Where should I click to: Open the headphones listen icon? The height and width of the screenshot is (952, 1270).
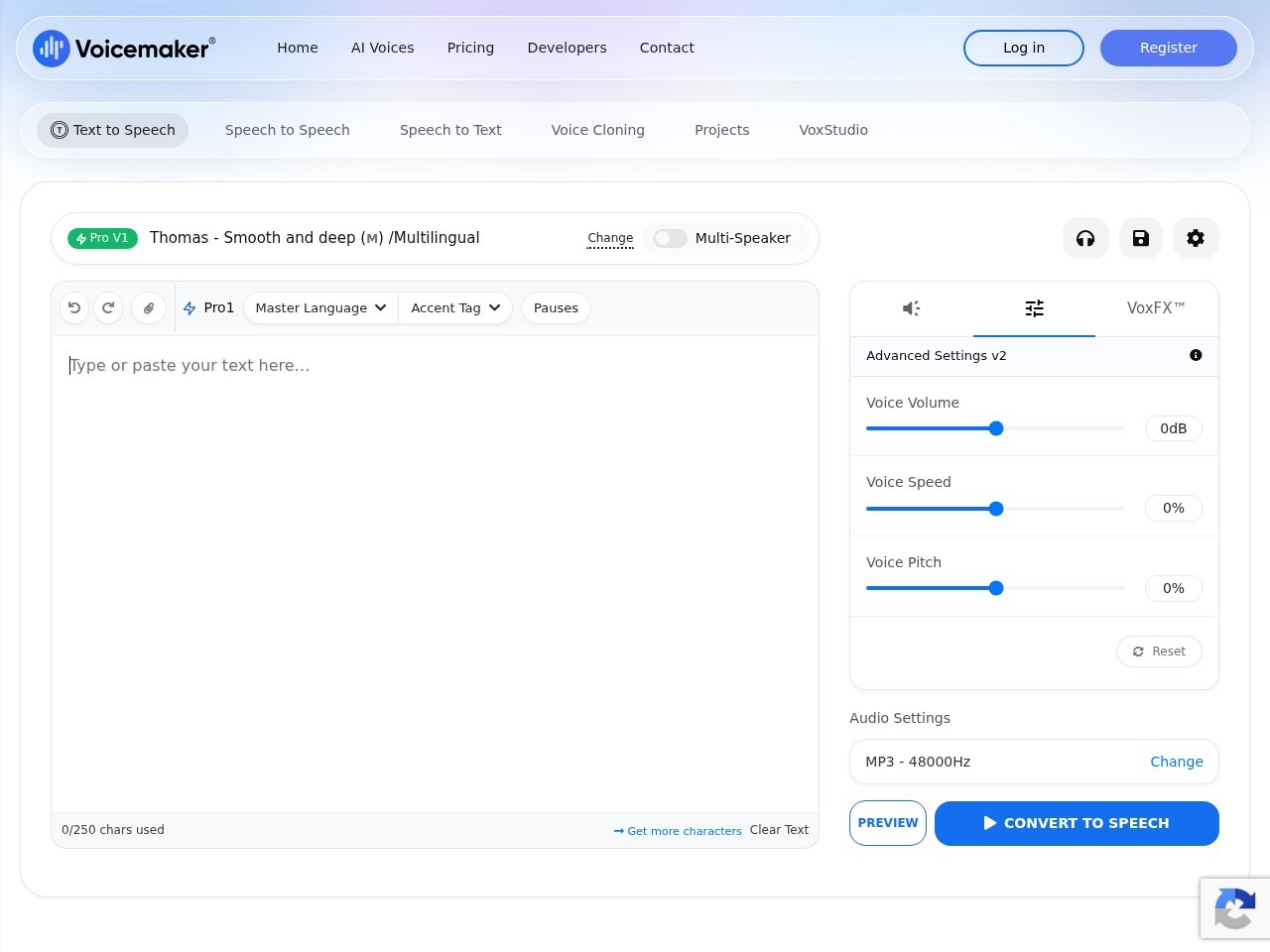(x=1085, y=238)
